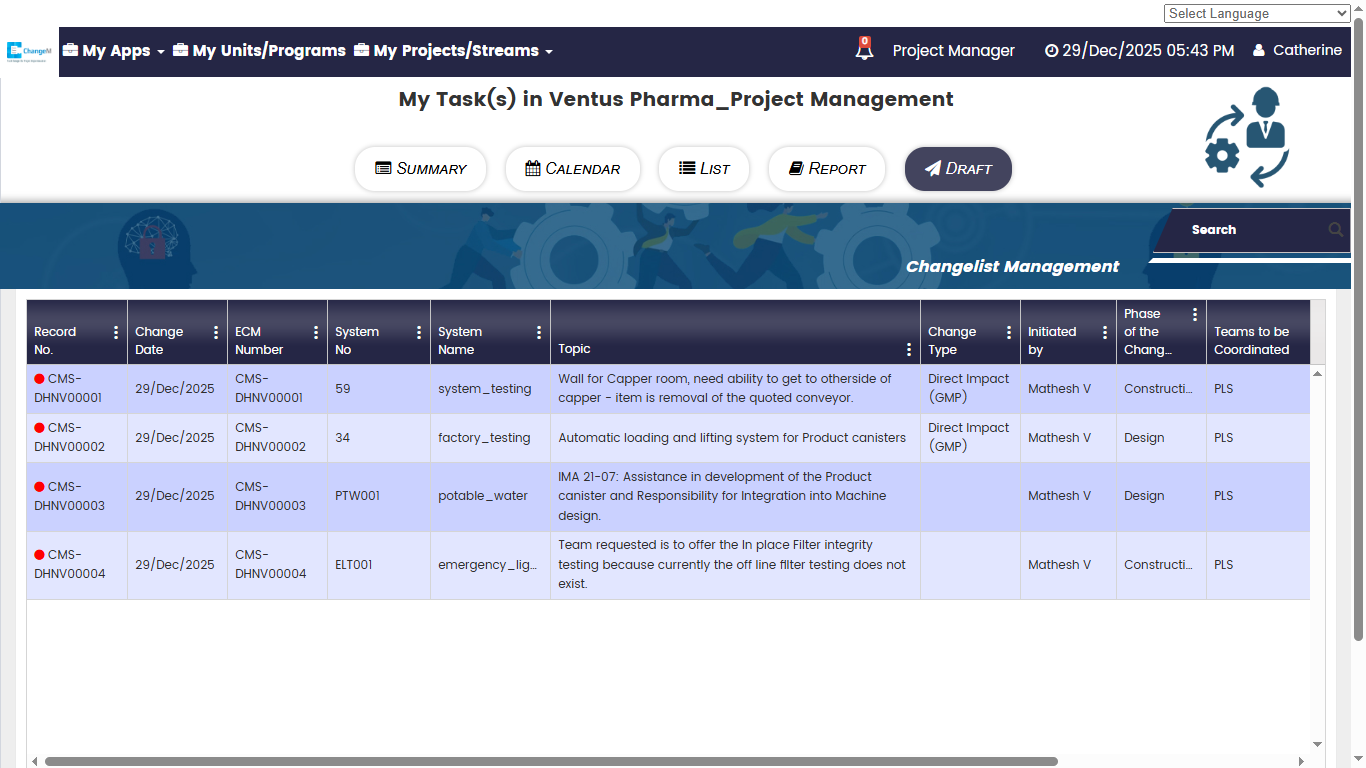Switch to the Summary tab
The width and height of the screenshot is (1366, 768).
[420, 169]
